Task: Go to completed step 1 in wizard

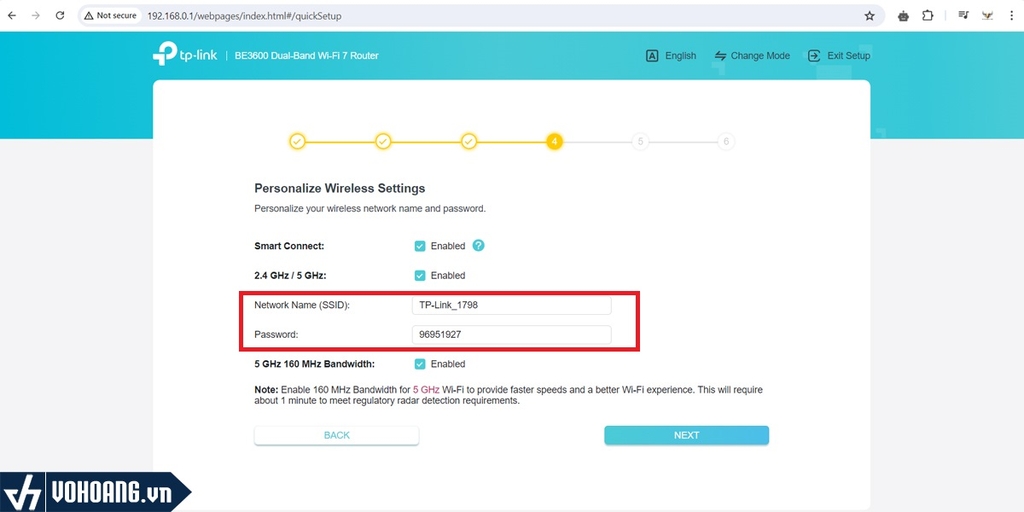Action: [x=297, y=141]
